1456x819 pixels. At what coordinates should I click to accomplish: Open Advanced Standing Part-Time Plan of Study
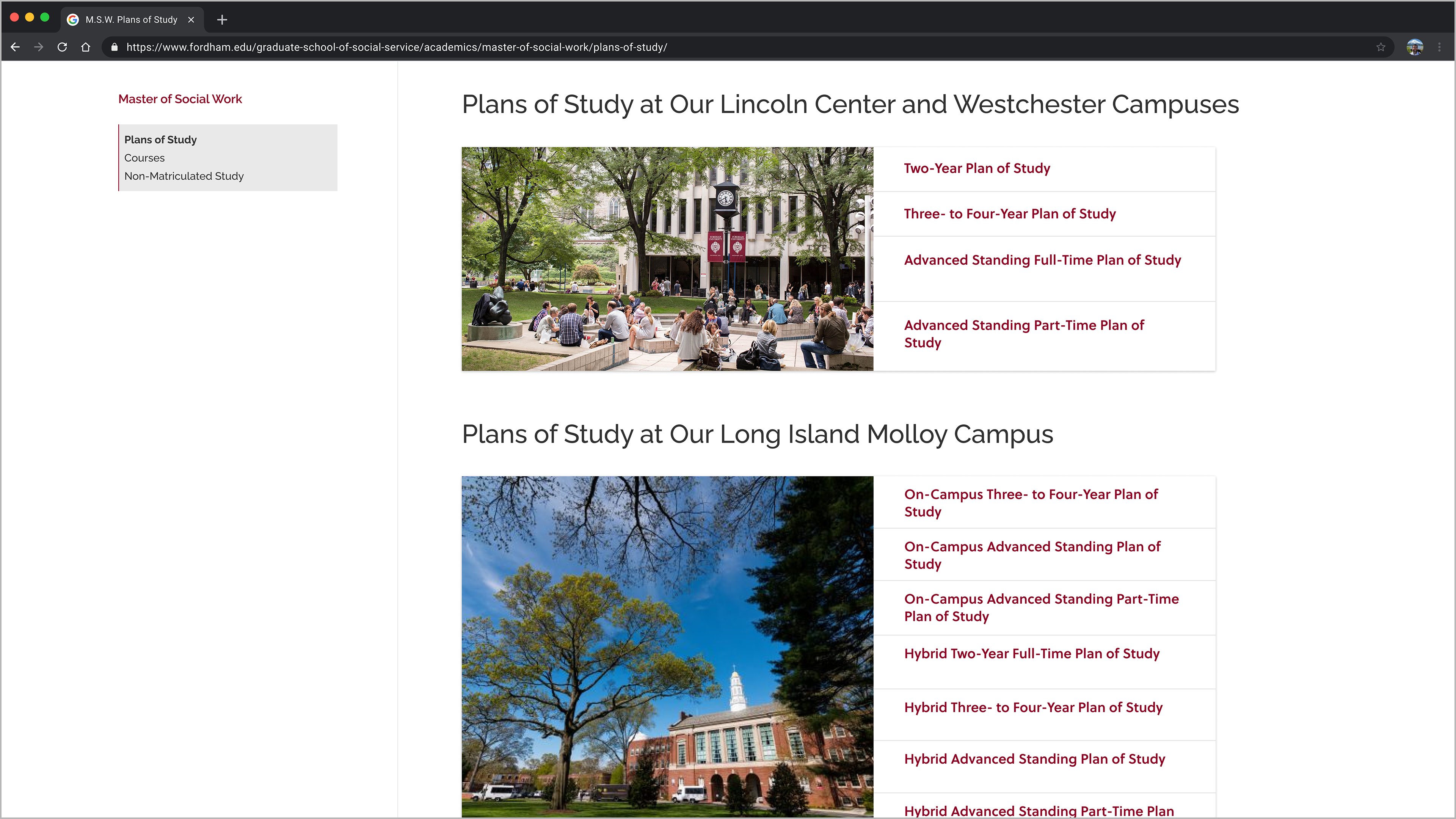point(1024,334)
